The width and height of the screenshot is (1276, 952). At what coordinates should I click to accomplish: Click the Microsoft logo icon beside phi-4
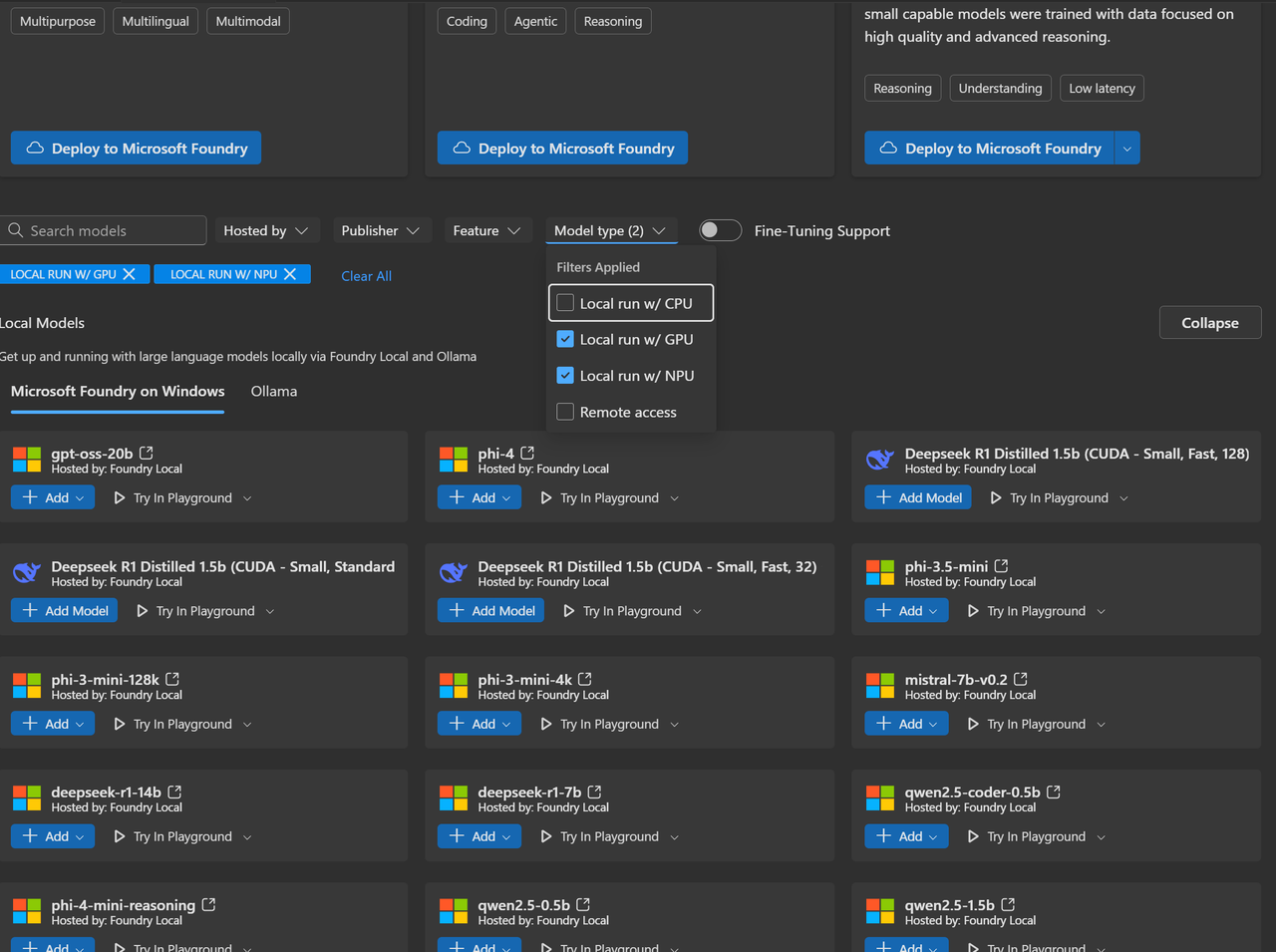(453, 460)
